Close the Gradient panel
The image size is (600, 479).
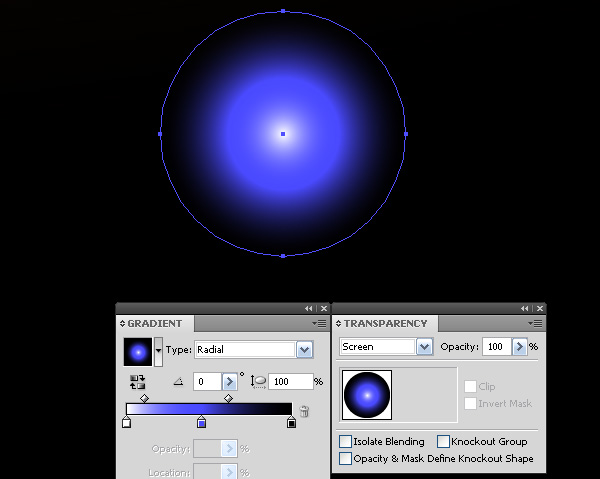point(324,308)
